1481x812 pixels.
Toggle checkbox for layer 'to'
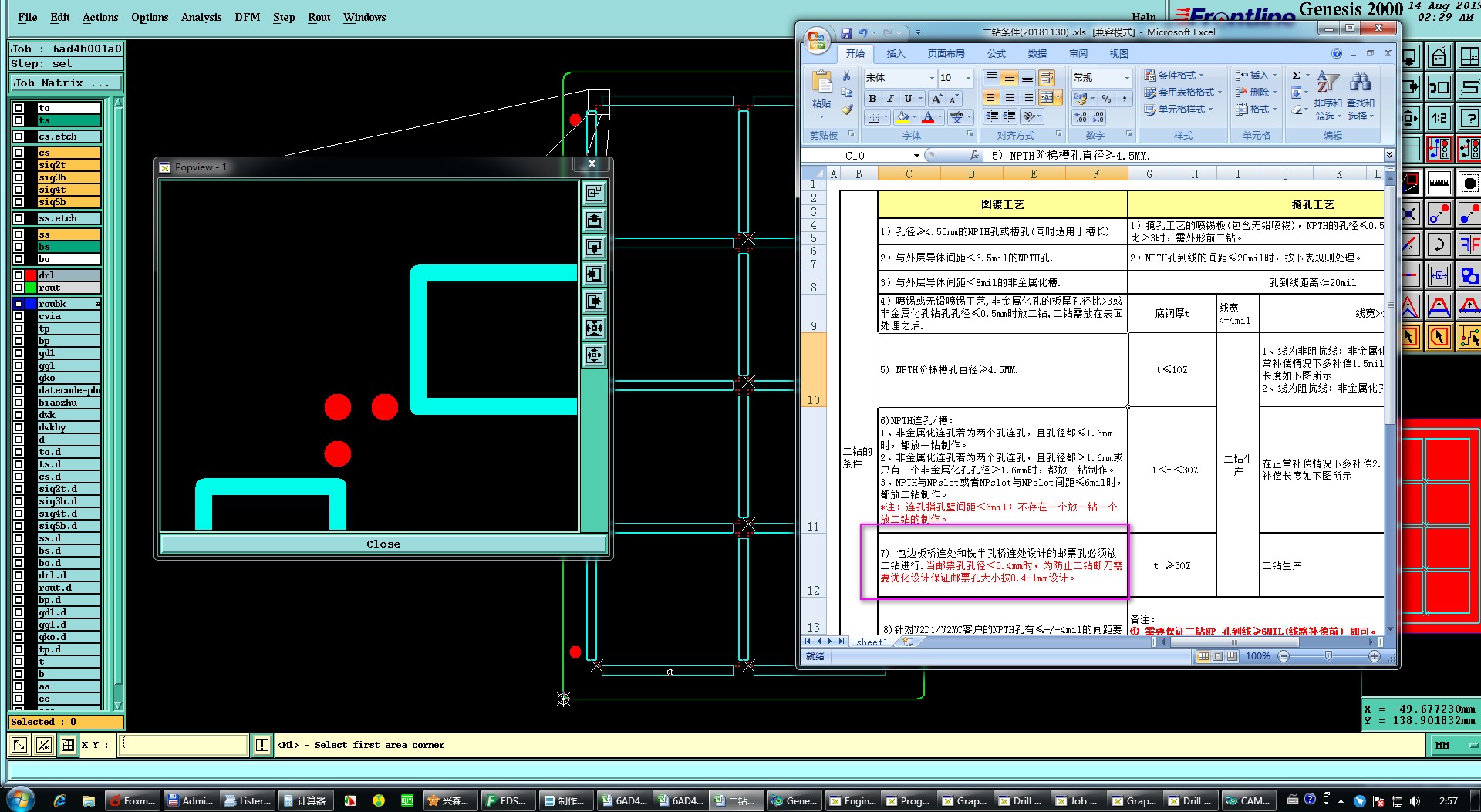(x=19, y=108)
